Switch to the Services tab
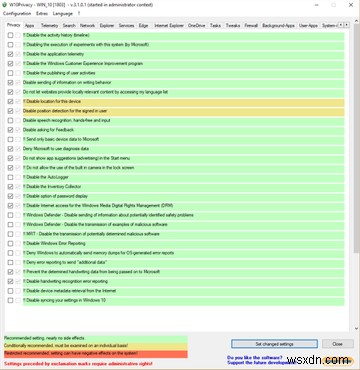 point(126,26)
